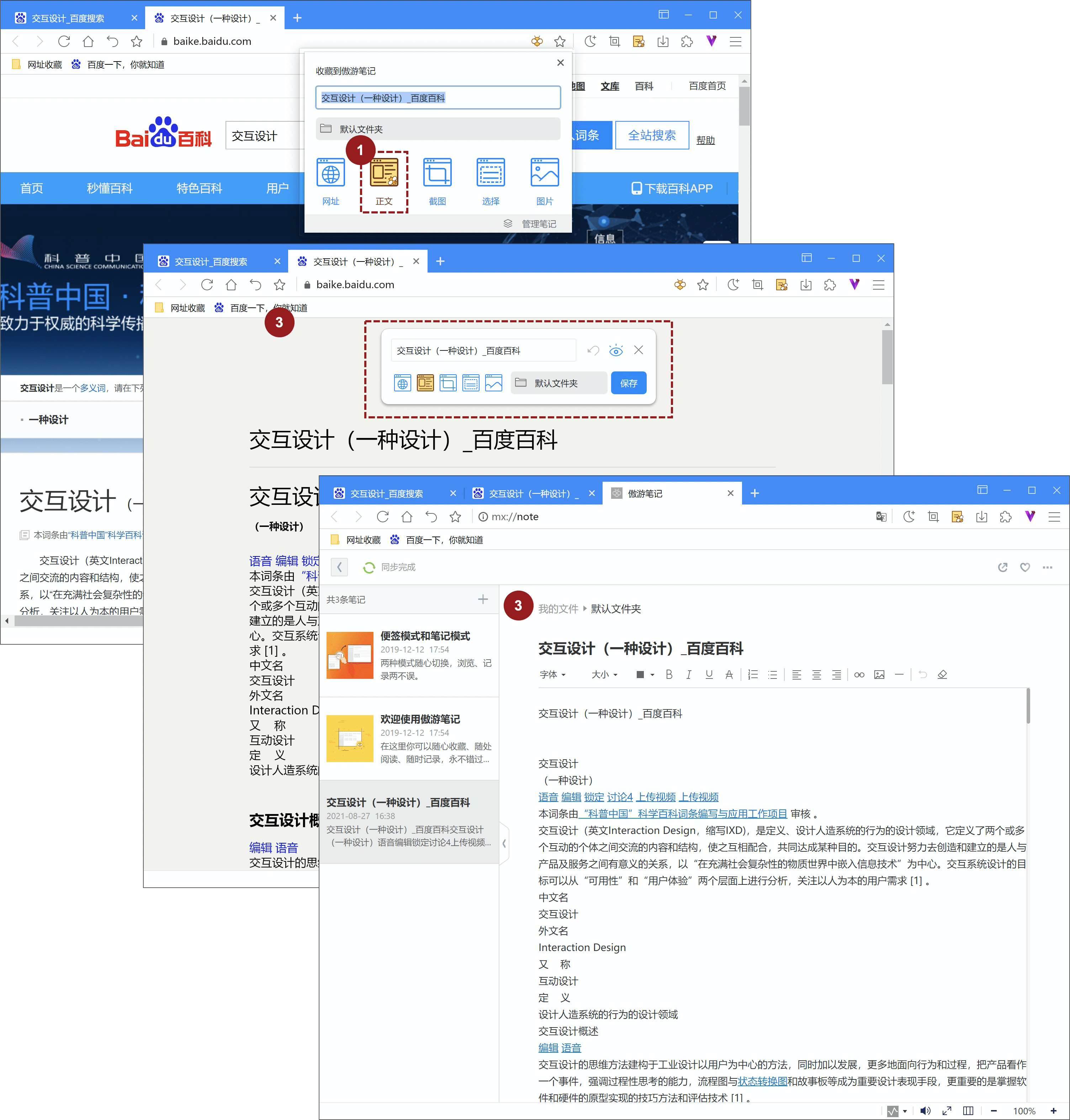Open the text color dropdown arrow
Screen dimensions: 1070x1120
point(652,675)
